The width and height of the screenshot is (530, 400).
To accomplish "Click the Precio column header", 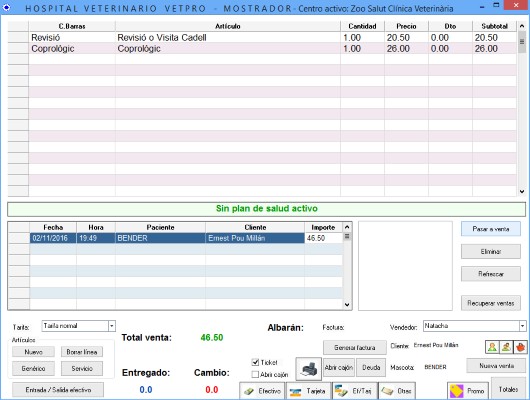I will point(406,26).
